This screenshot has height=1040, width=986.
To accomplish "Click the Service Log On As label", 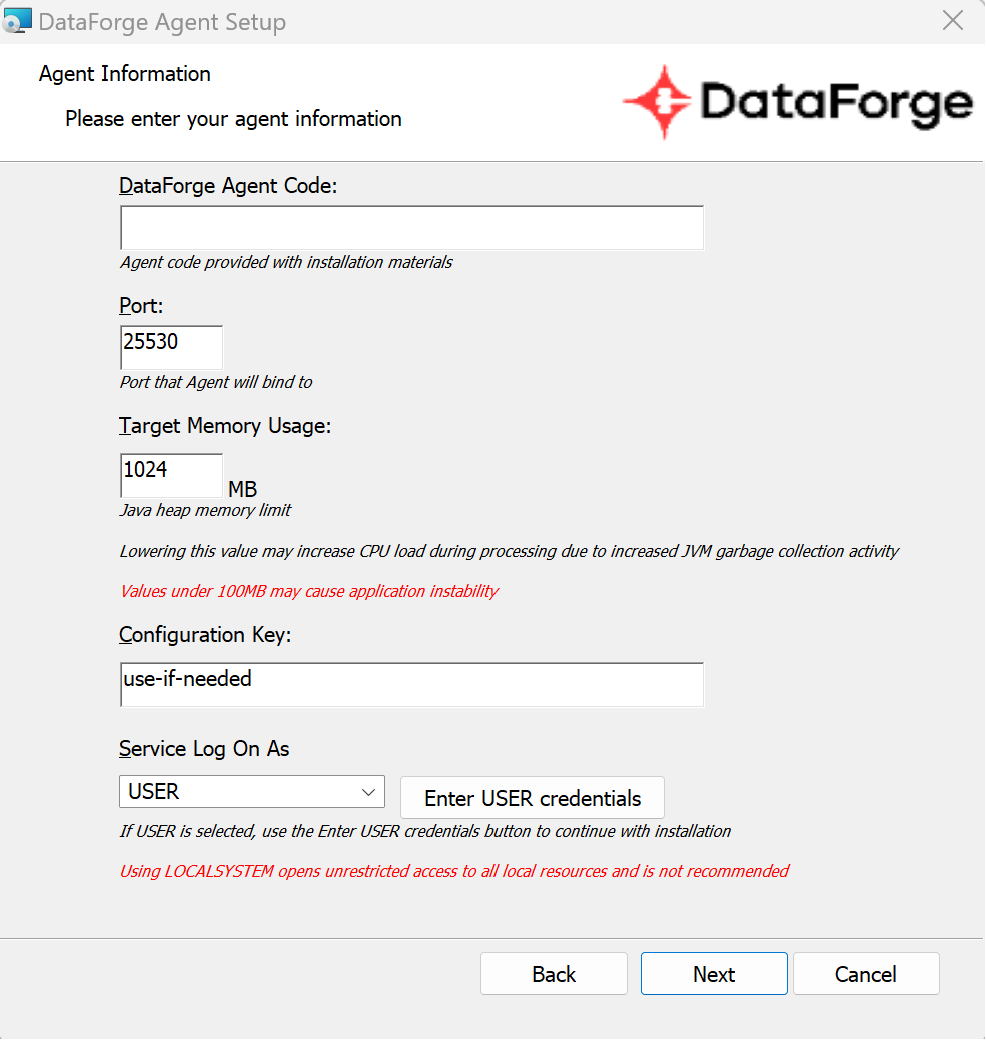I will [x=204, y=749].
